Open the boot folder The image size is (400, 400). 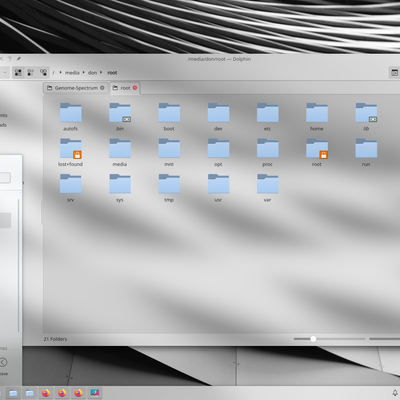[169, 117]
